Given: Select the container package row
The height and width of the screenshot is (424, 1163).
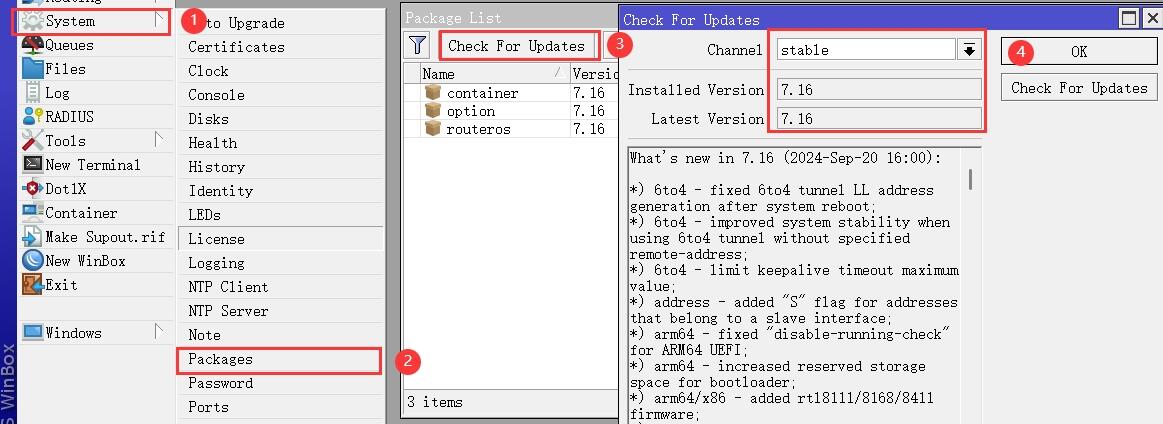Looking at the screenshot, I should pos(510,93).
